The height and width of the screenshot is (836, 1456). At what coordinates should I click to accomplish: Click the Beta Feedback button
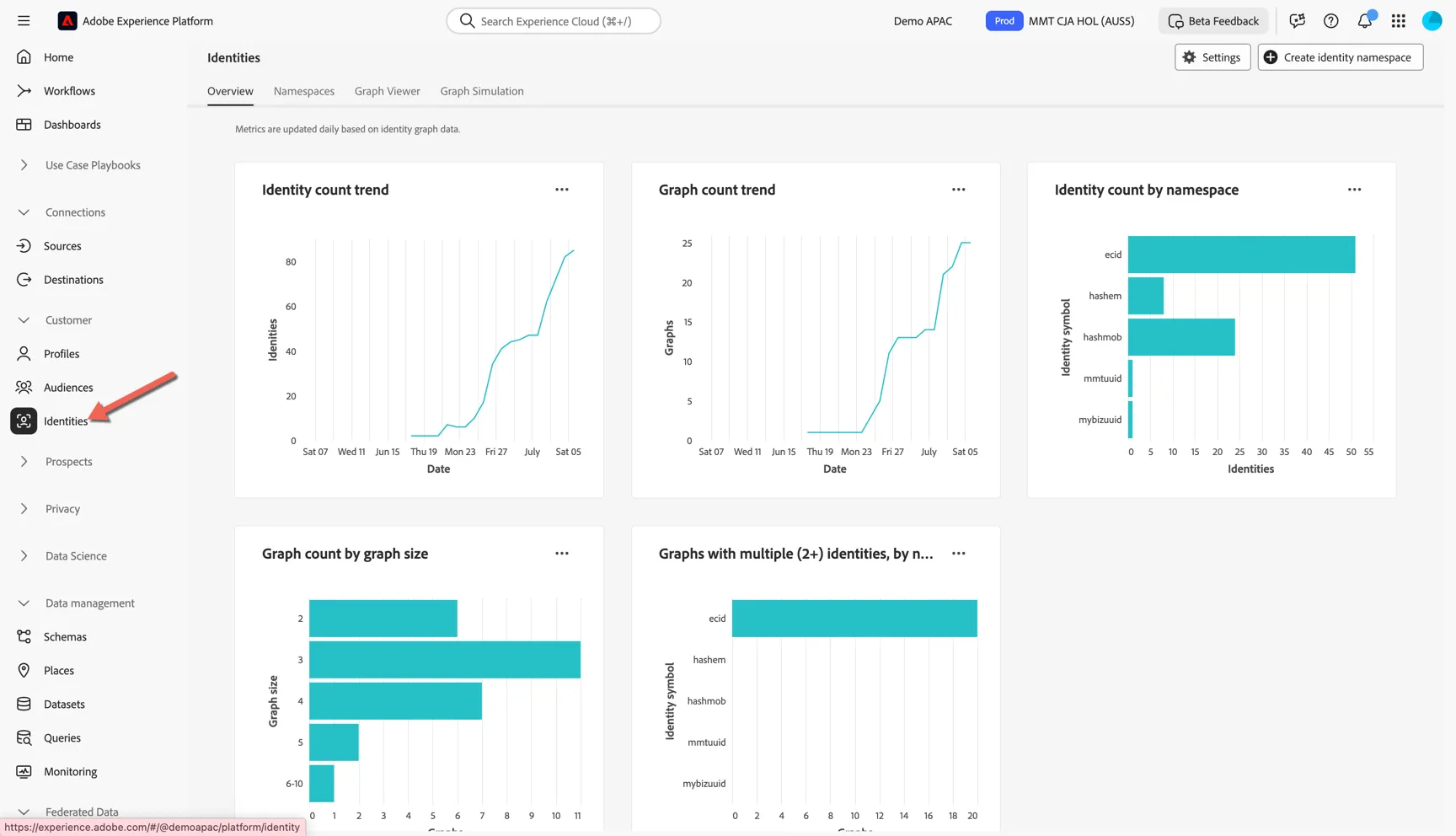1213,21
